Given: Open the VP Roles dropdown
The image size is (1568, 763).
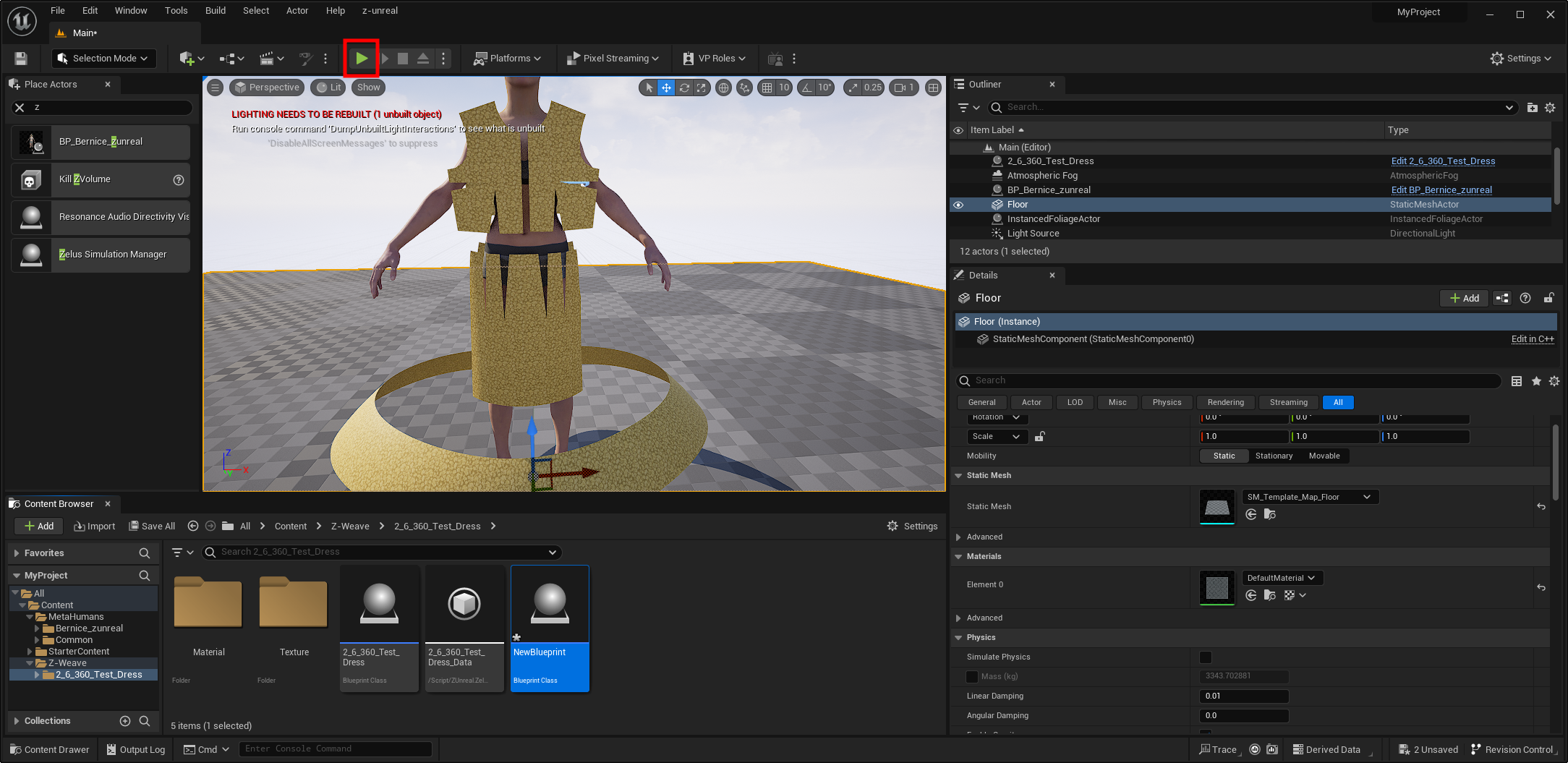Looking at the screenshot, I should [713, 59].
